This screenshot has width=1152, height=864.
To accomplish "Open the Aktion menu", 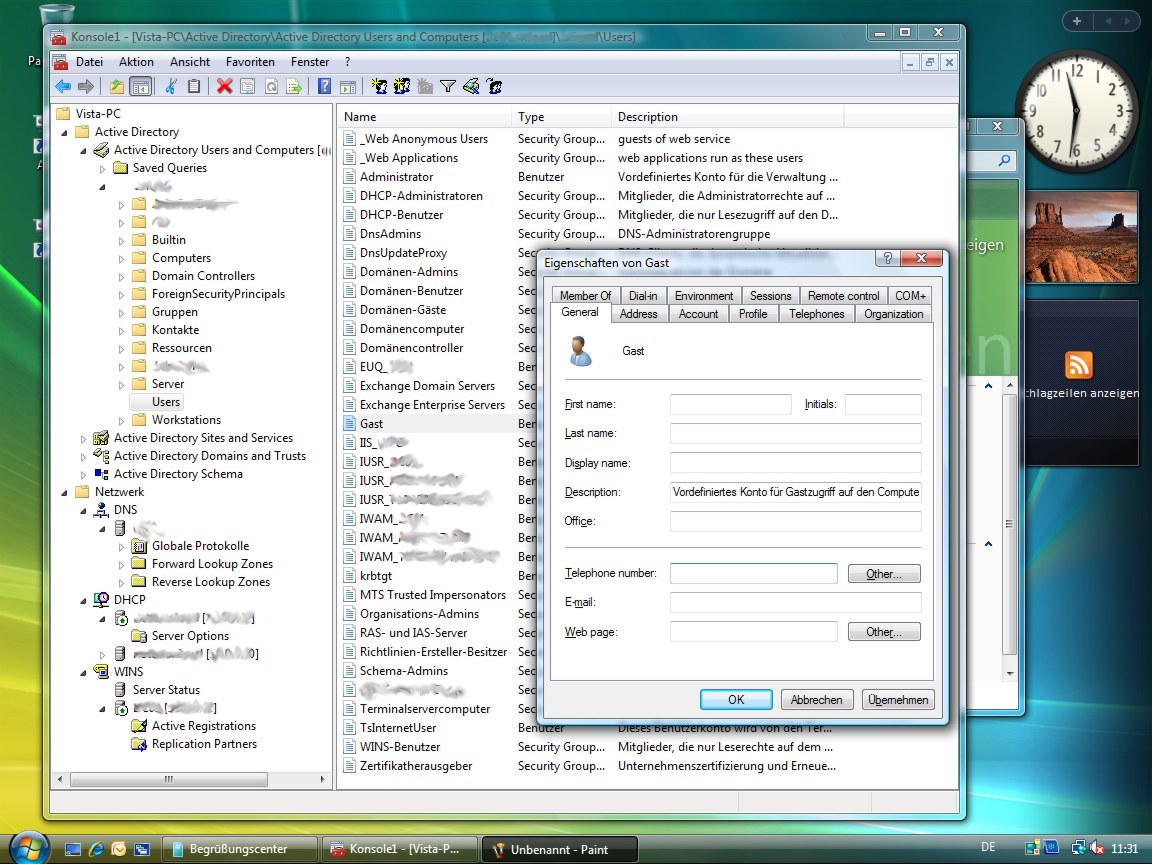I will [136, 62].
